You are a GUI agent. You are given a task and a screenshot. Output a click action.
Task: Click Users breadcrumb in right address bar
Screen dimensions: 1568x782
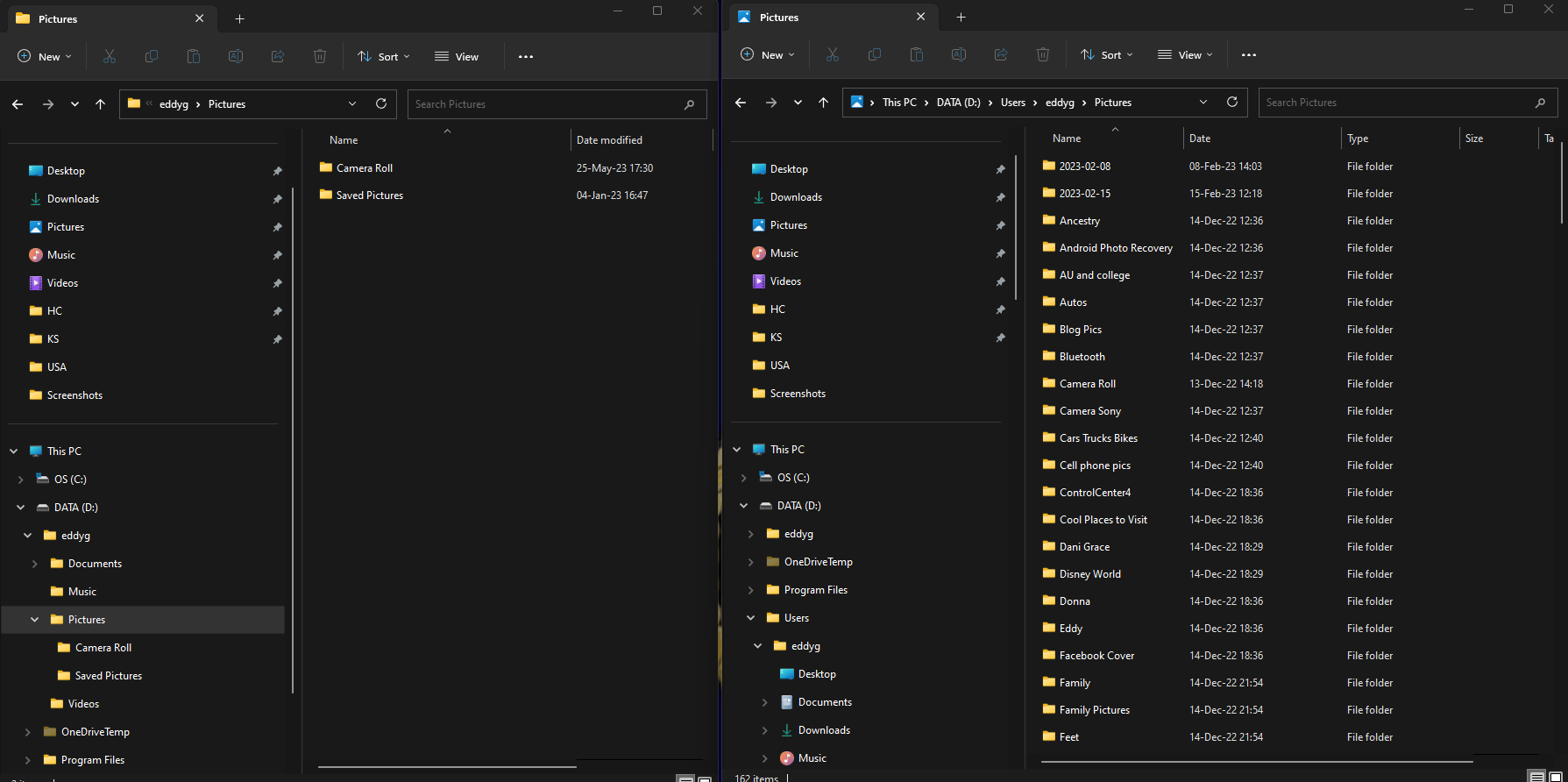click(1012, 103)
